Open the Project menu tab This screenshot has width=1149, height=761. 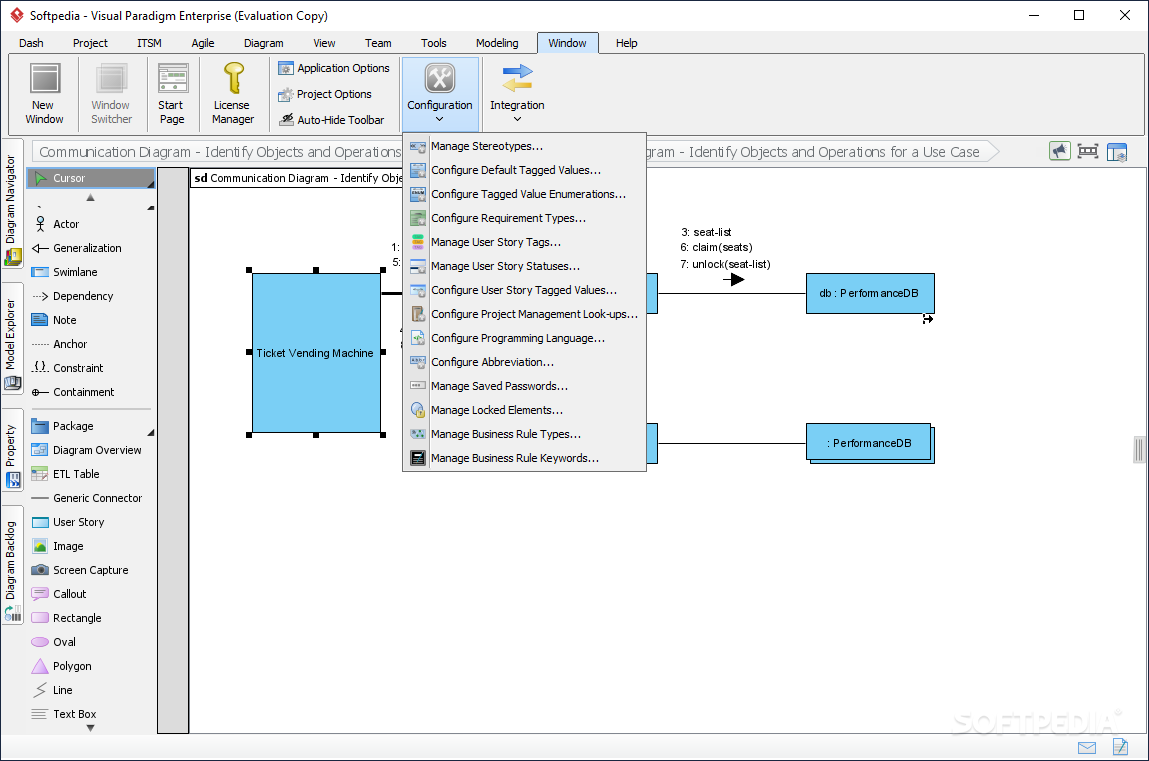coord(90,43)
